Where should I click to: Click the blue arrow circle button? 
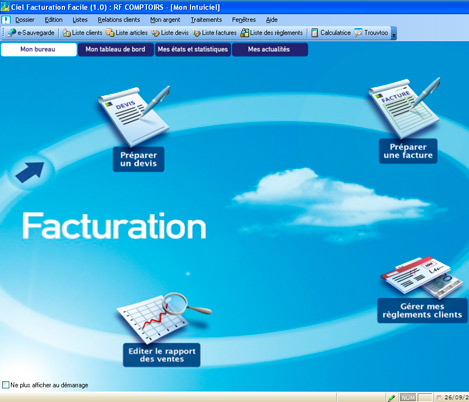[x=30, y=172]
